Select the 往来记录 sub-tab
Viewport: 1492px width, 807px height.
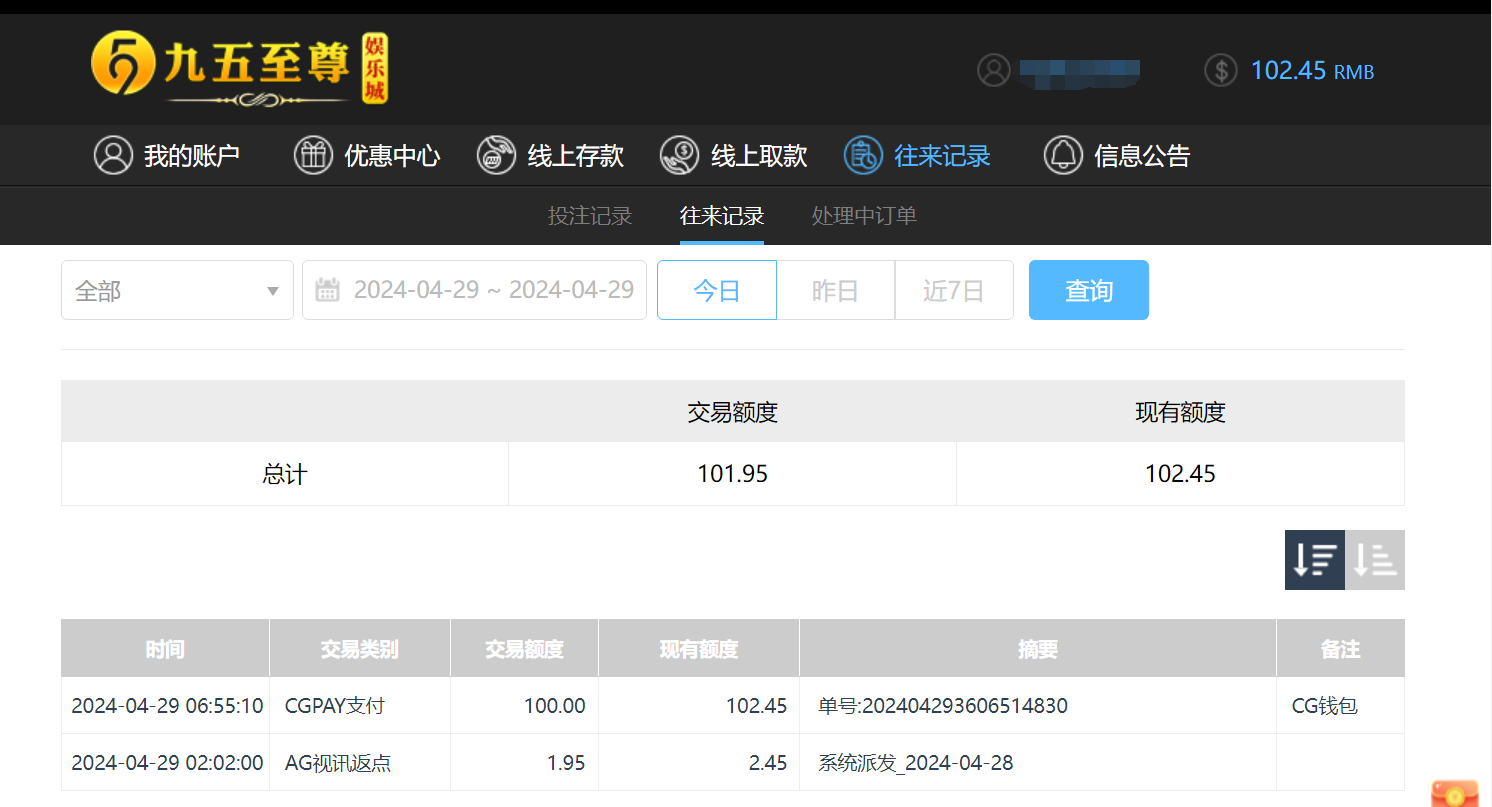pyautogui.click(x=722, y=215)
